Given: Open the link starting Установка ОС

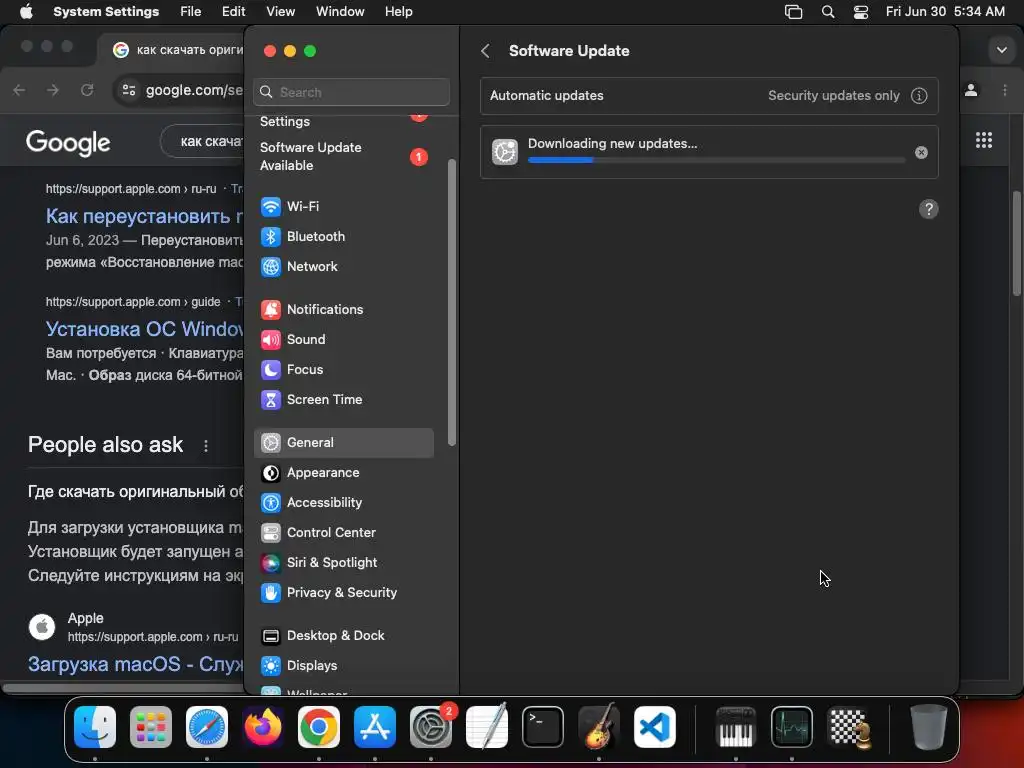Looking at the screenshot, I should pyautogui.click(x=144, y=328).
